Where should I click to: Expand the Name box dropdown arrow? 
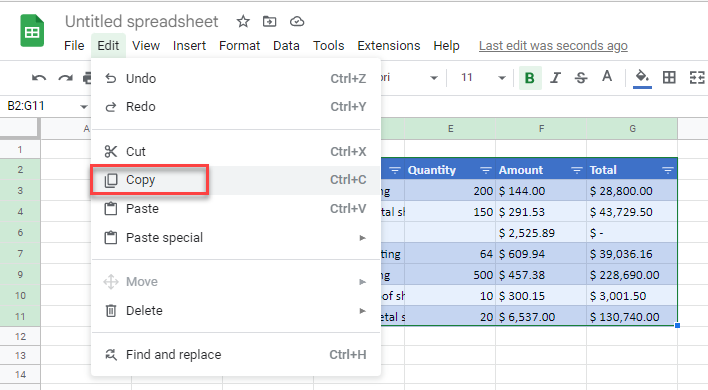[84, 107]
